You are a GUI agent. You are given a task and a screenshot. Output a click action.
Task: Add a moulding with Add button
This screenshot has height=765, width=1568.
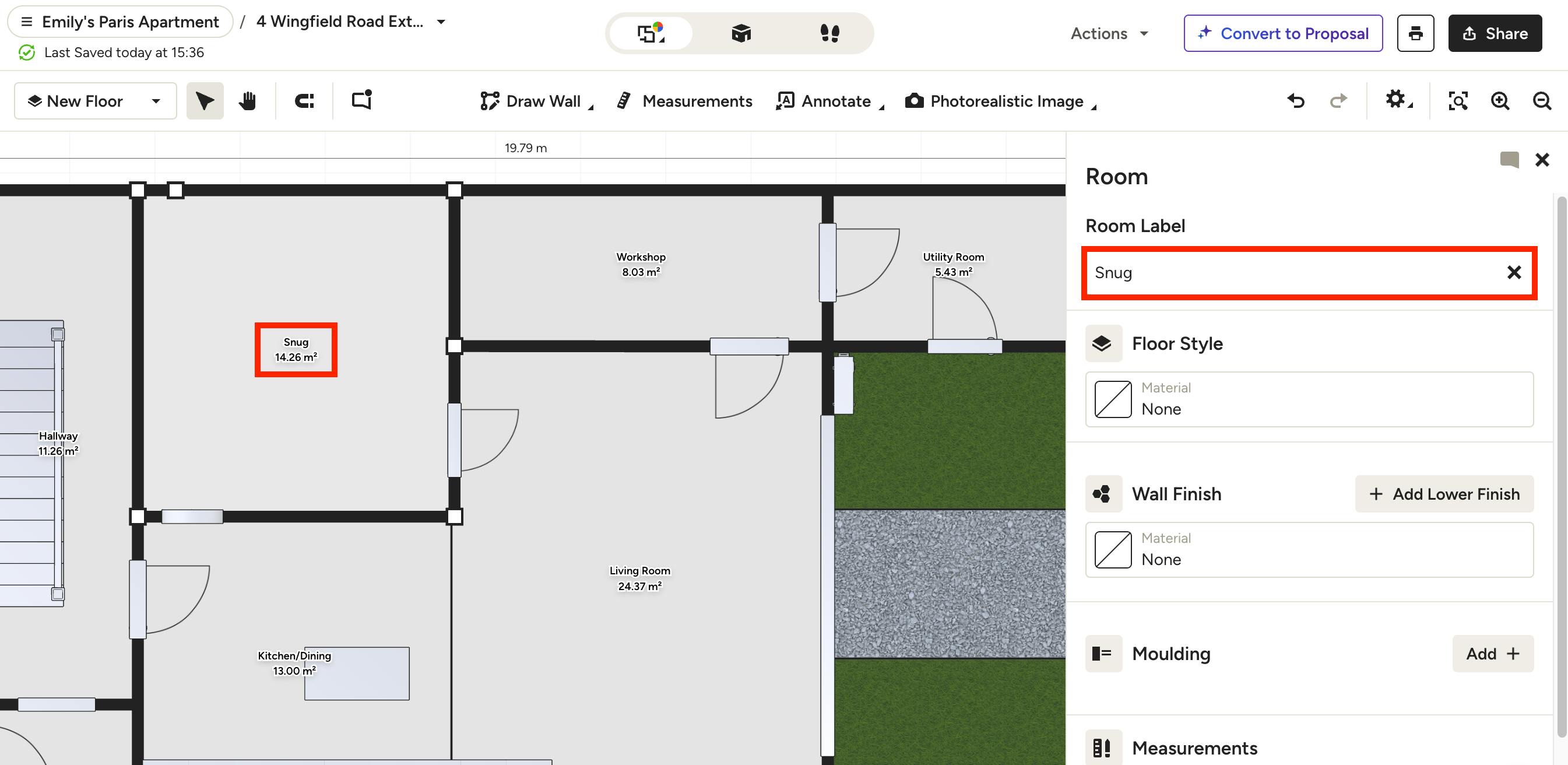(x=1493, y=654)
